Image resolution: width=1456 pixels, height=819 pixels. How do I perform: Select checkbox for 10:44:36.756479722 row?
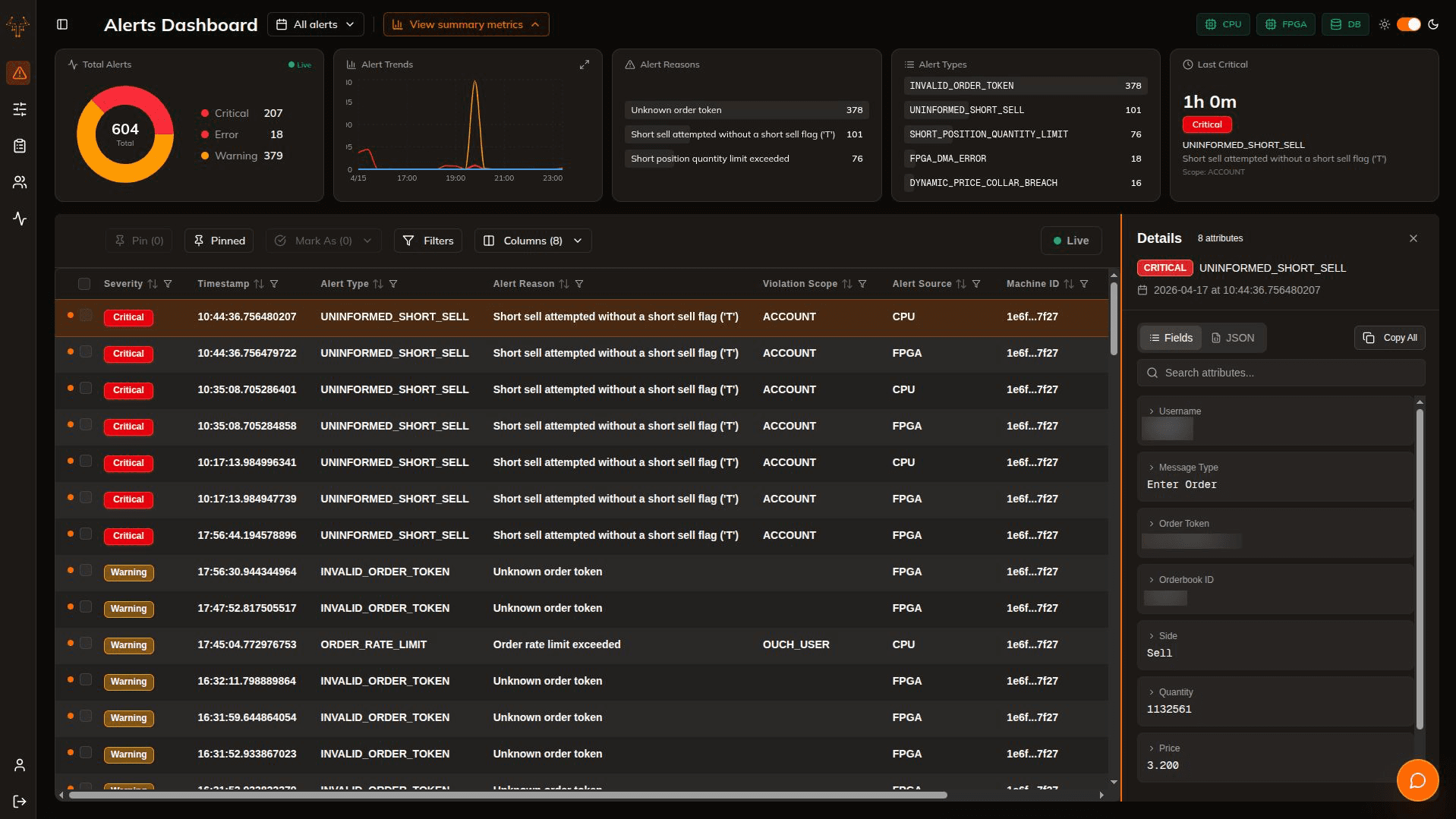click(86, 351)
